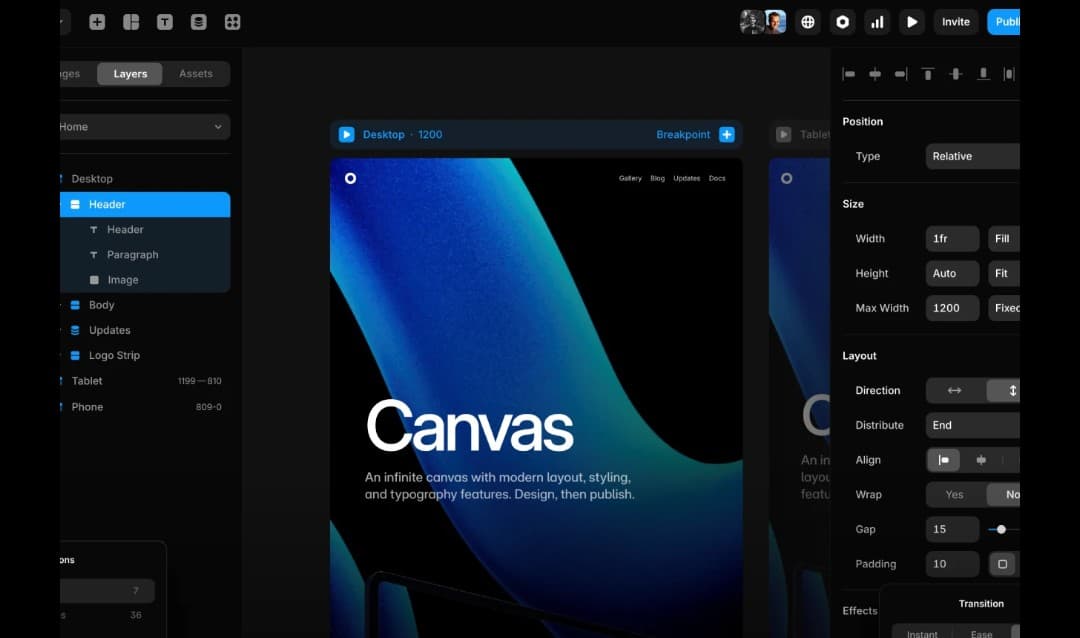
Task: Align vertical centers icon in properties panel
Action: point(955,74)
